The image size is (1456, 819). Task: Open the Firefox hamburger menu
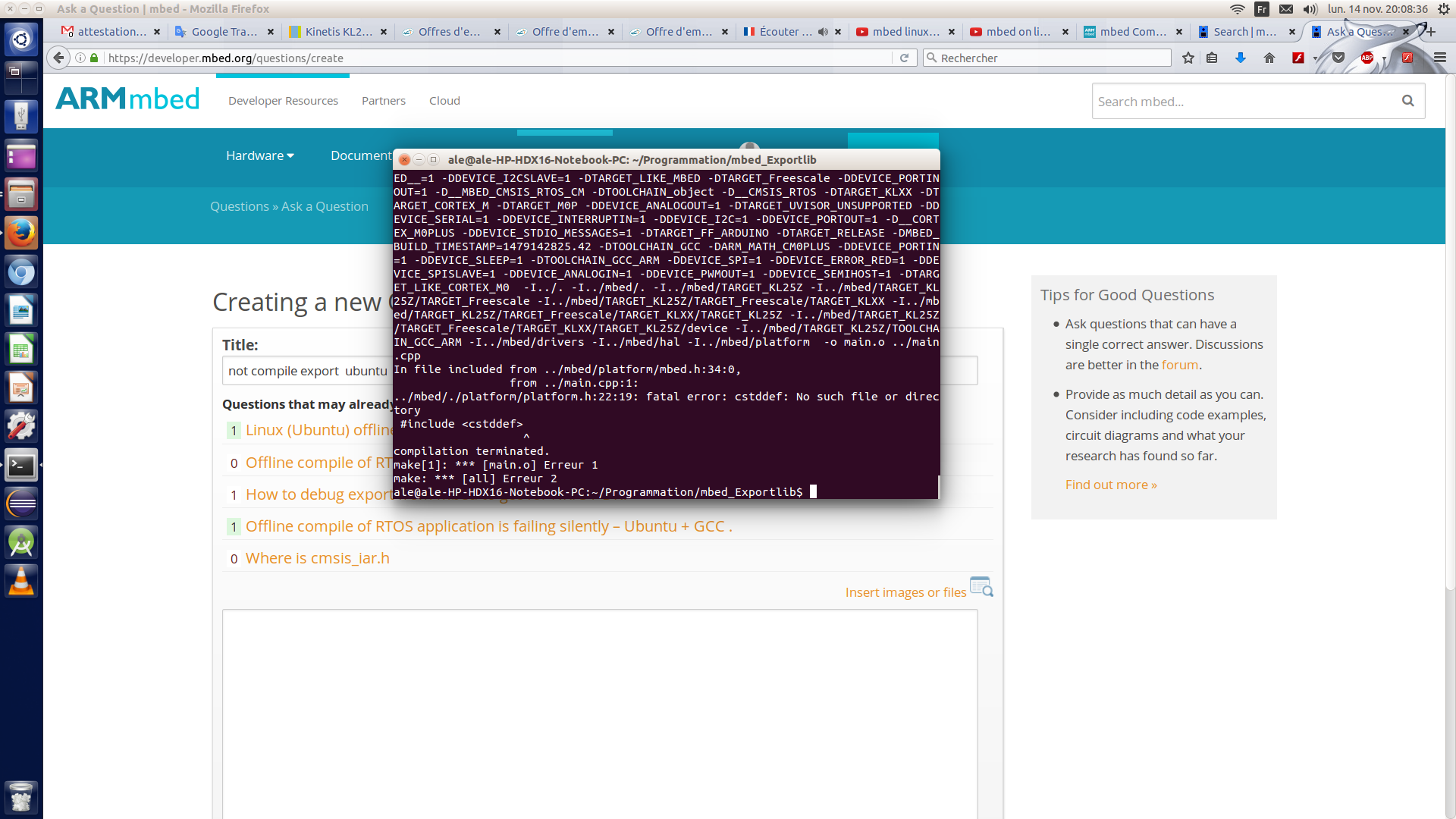[x=1440, y=58]
